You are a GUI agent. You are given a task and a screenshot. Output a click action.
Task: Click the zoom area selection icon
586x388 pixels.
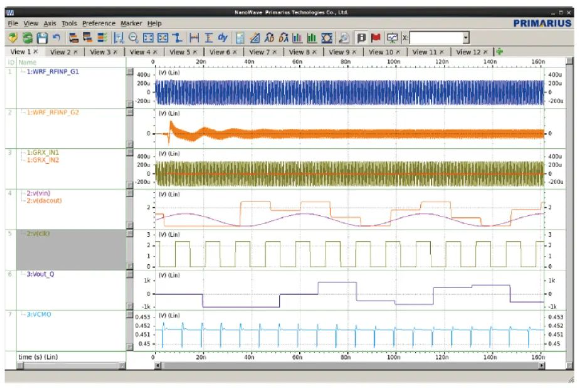(119, 37)
